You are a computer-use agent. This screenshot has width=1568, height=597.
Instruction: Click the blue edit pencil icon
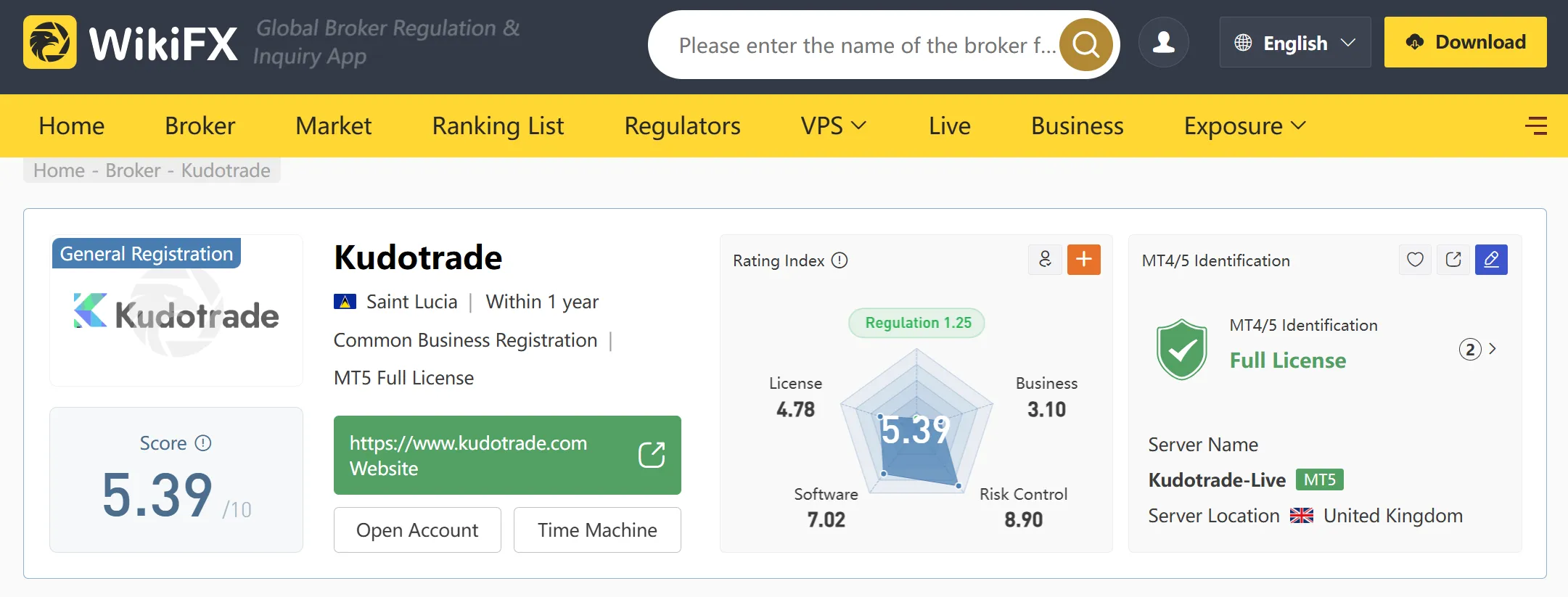click(1491, 260)
